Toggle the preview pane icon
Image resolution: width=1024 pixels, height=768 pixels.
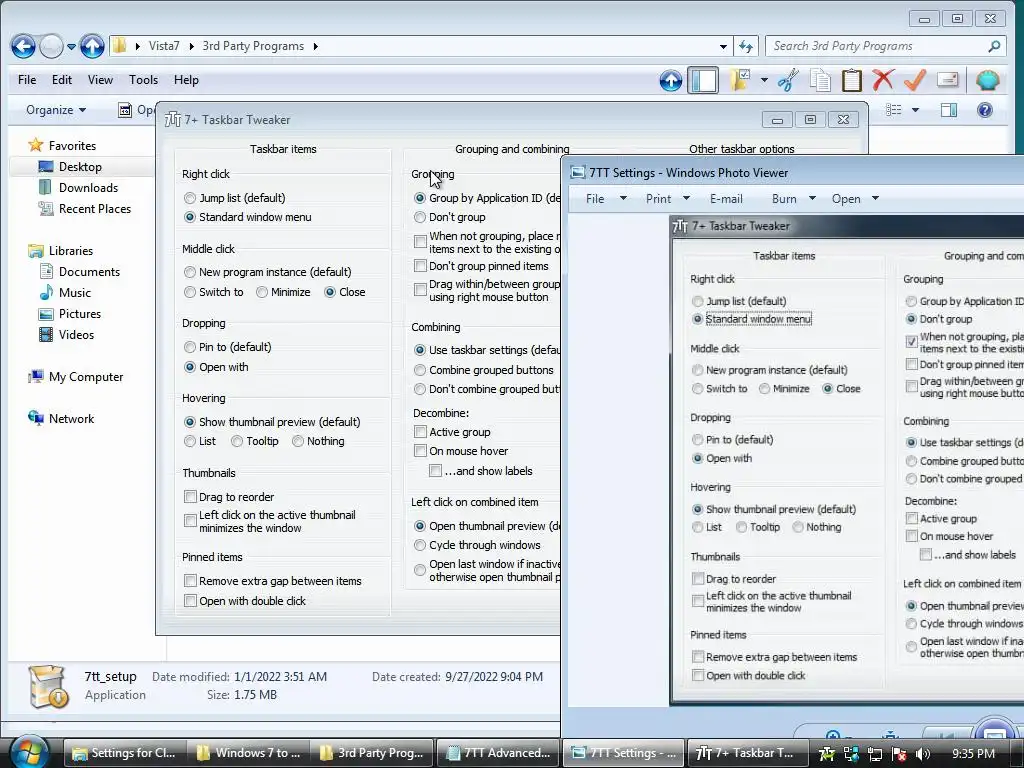tap(948, 110)
